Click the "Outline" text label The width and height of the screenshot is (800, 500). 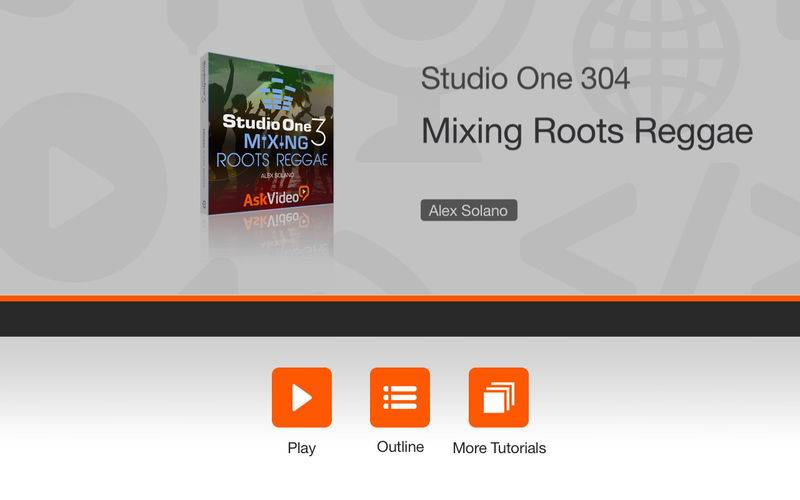(x=400, y=447)
